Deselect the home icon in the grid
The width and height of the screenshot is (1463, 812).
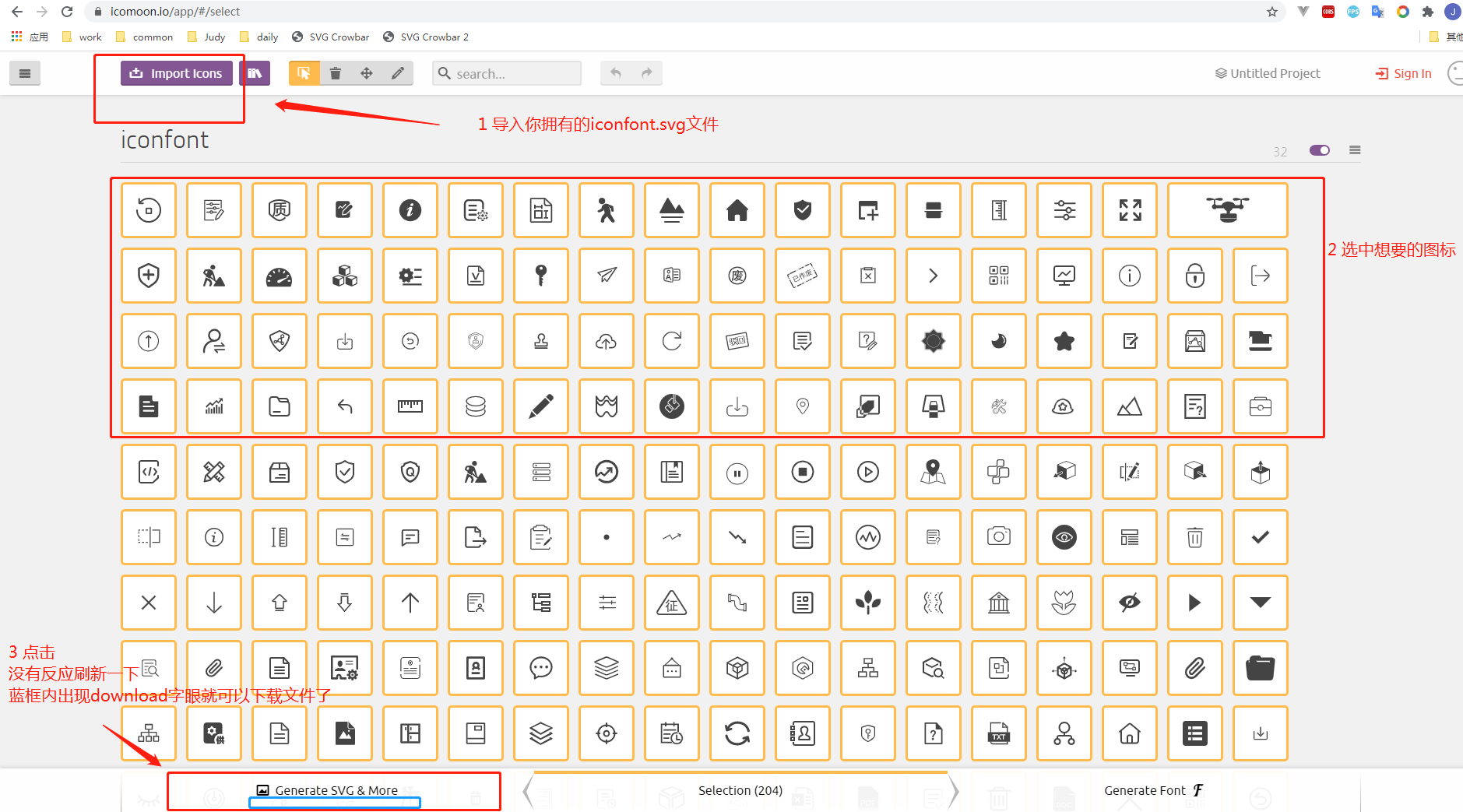(x=737, y=209)
